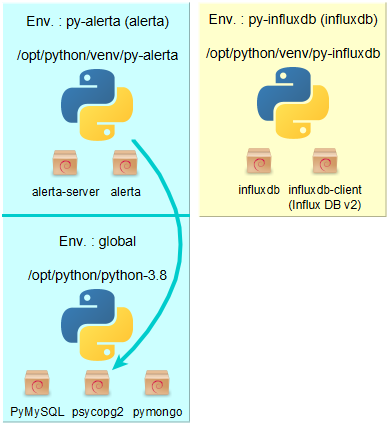Click the 'psycopg2' label
Viewport: 390px width, 423px height.
98,412
